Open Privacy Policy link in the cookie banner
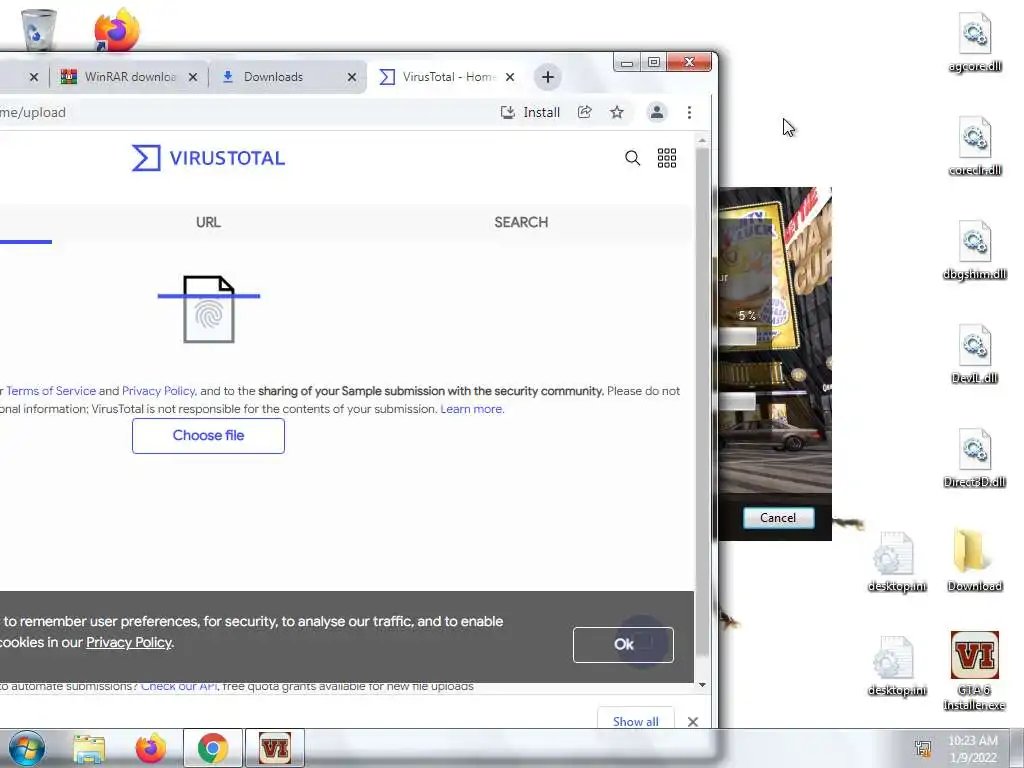 tap(129, 643)
